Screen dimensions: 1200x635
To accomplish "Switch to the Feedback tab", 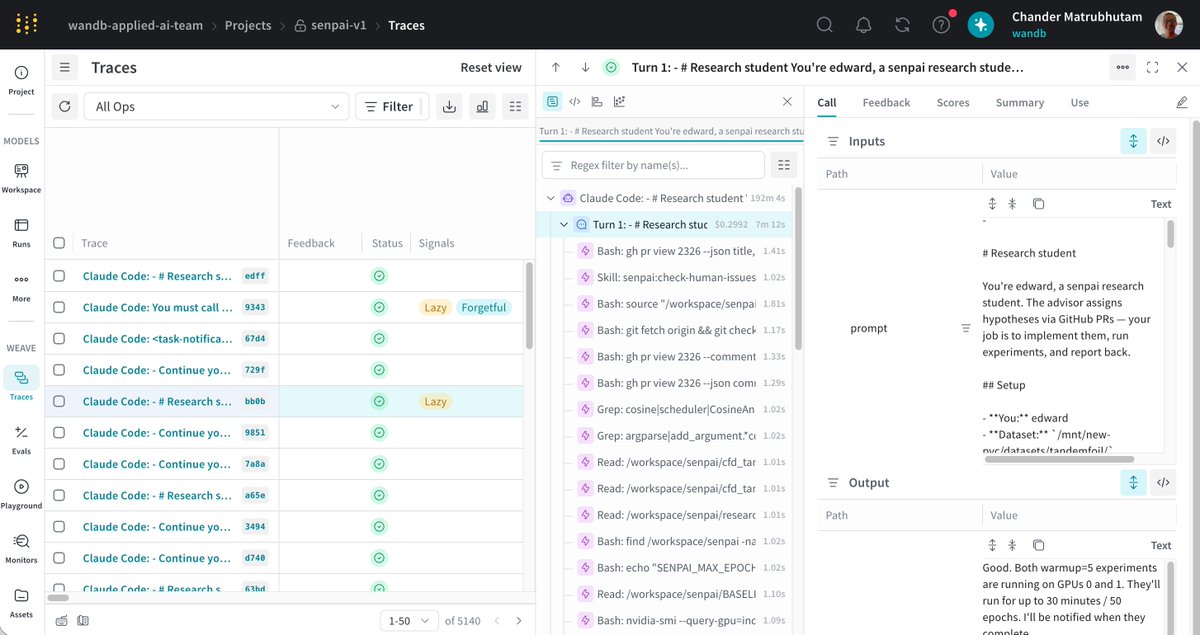I will (886, 102).
